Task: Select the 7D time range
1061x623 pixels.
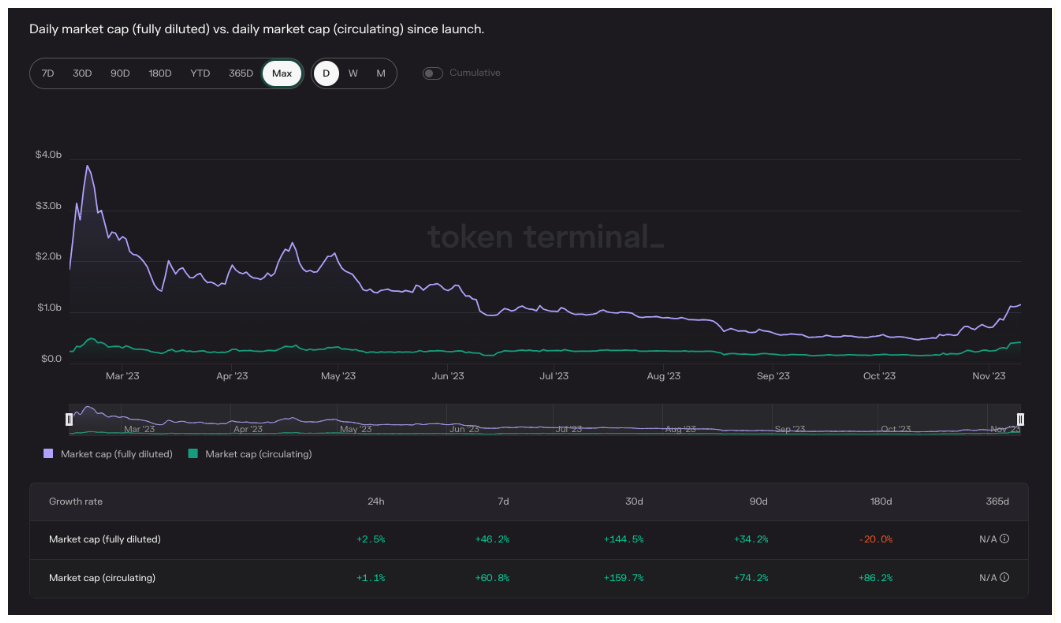Action: pos(48,73)
